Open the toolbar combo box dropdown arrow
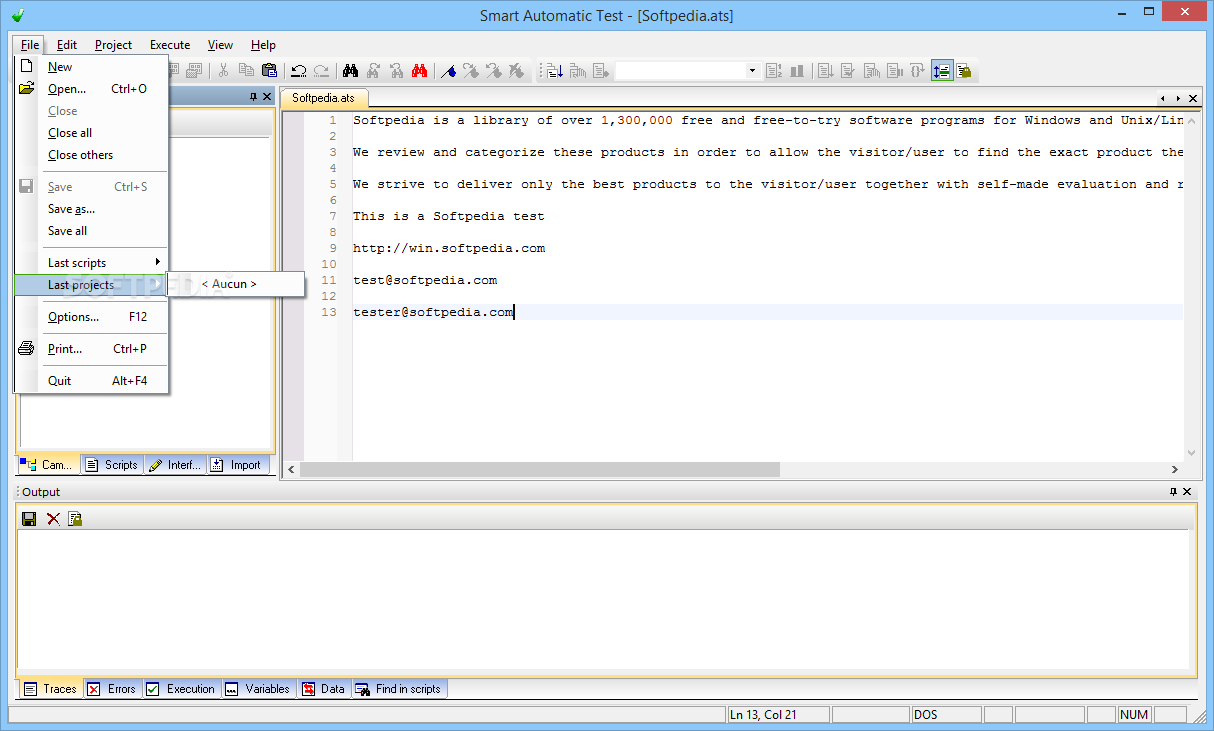1214x731 pixels. [752, 70]
